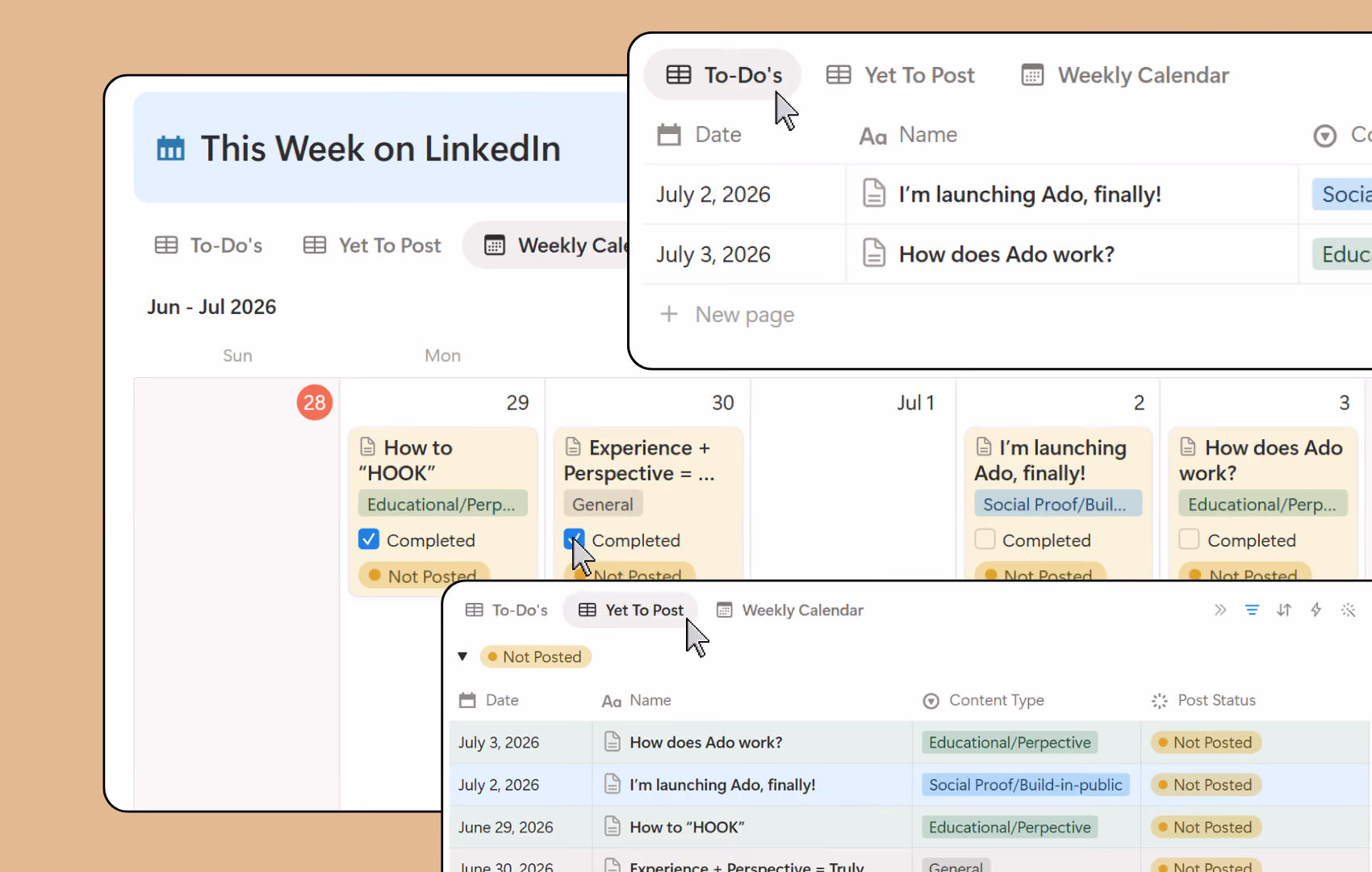This screenshot has height=872, width=1372.
Task: Open How does Ado work? in top table
Action: pyautogui.click(x=1006, y=254)
